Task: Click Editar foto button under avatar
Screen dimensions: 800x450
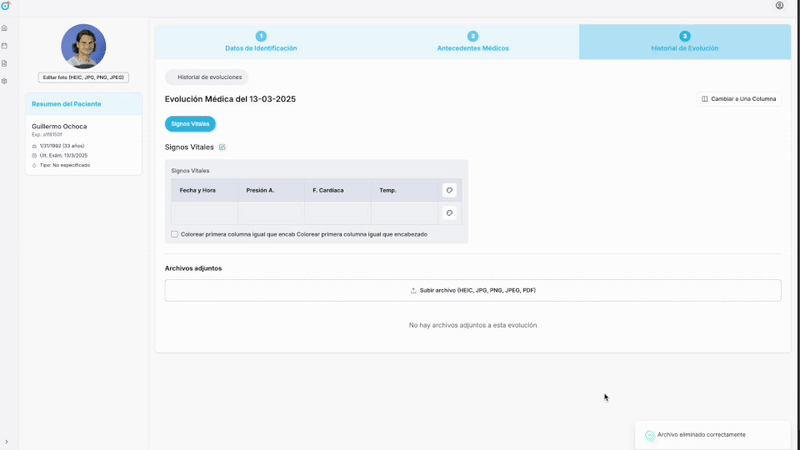Action: (84, 77)
